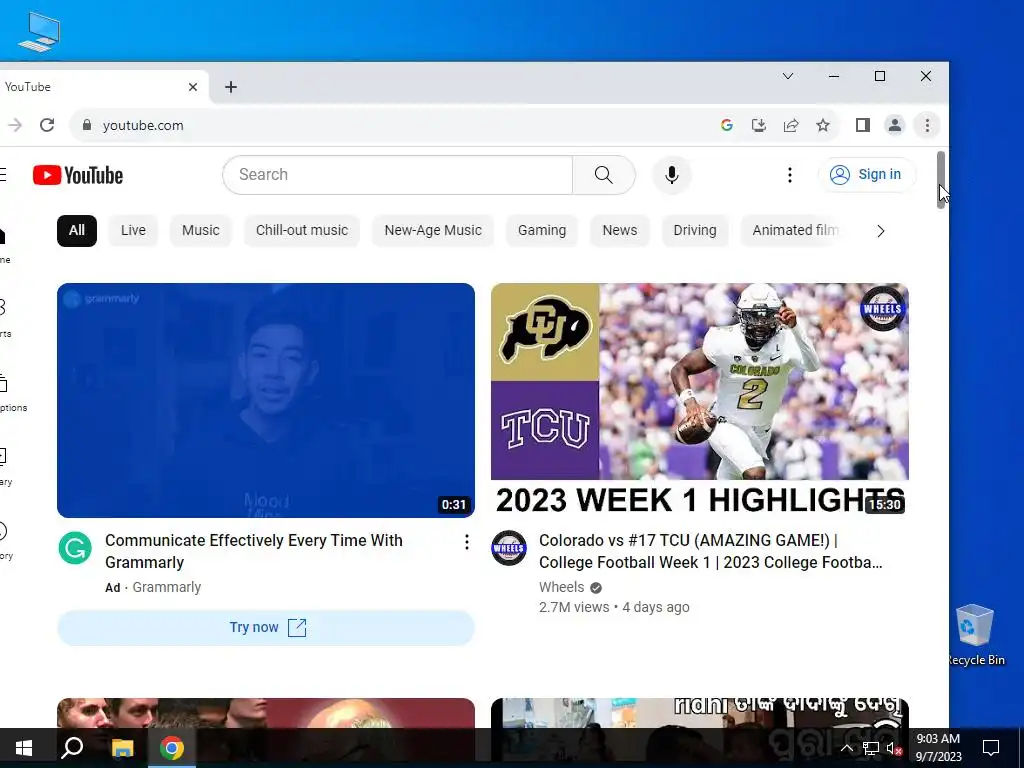Open "Colorado vs #17 TCU" video title
The width and height of the screenshot is (1024, 768).
[711, 551]
